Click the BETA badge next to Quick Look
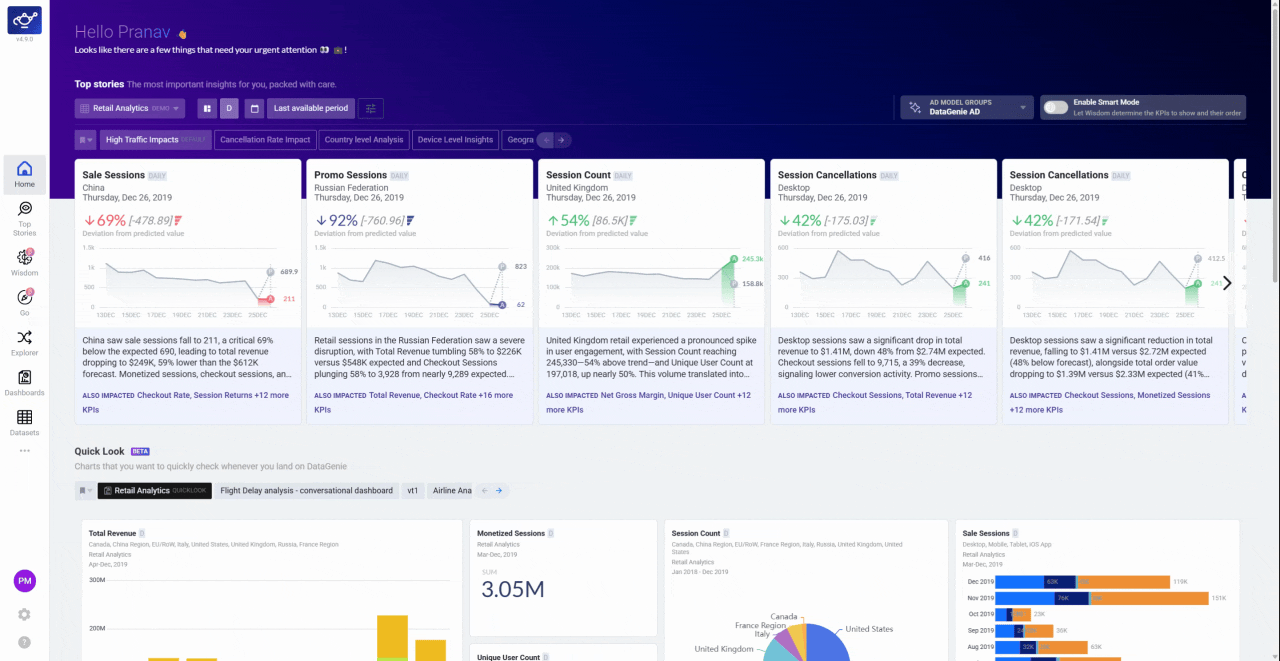Viewport: 1280px width, 661px height. coord(140,451)
